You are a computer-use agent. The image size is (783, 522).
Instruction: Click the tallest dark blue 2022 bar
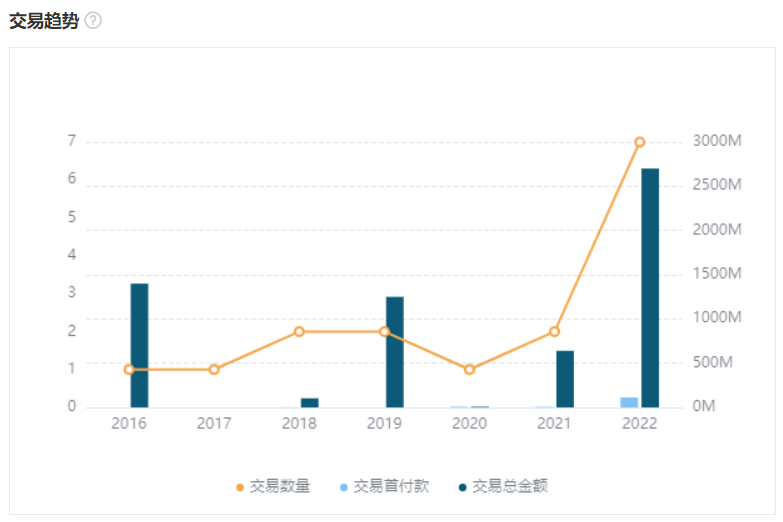(650, 288)
